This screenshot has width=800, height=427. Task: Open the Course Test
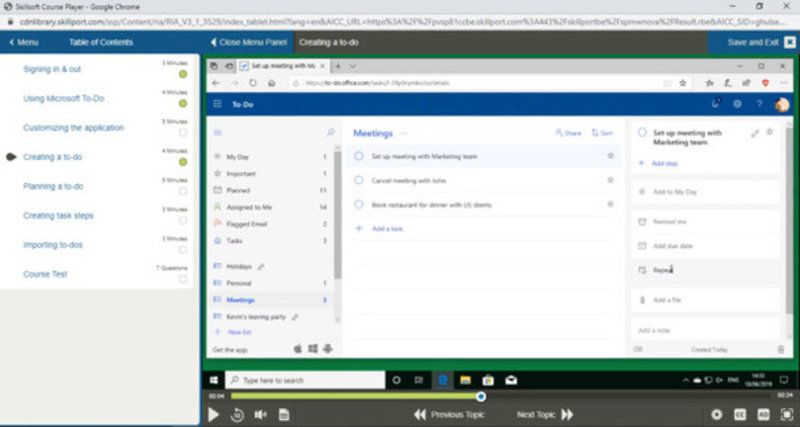pyautogui.click(x=45, y=274)
